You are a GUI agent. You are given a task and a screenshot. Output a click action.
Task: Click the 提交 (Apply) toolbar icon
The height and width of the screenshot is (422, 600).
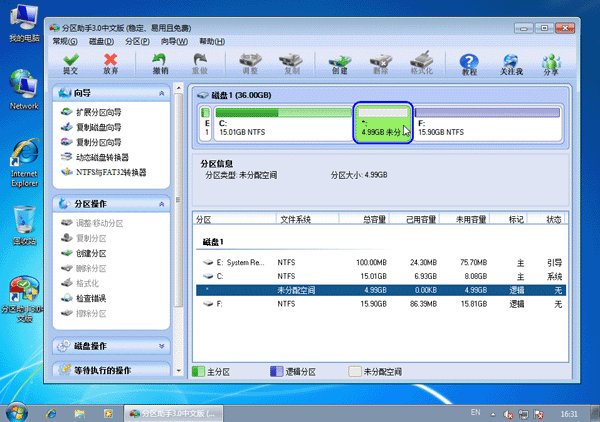point(70,64)
